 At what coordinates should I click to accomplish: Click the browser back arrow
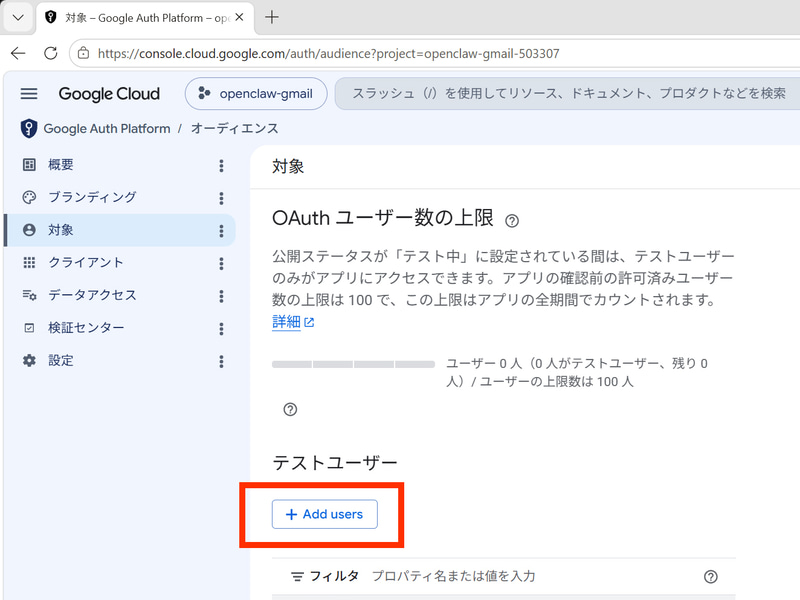point(18,53)
